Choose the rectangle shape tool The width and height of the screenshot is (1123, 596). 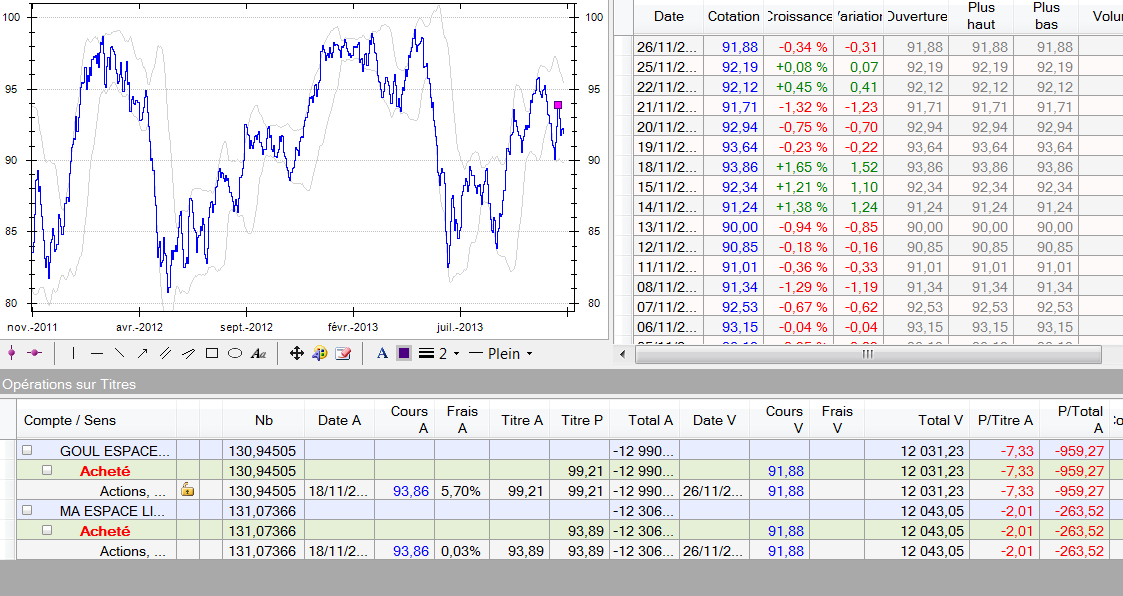[212, 353]
